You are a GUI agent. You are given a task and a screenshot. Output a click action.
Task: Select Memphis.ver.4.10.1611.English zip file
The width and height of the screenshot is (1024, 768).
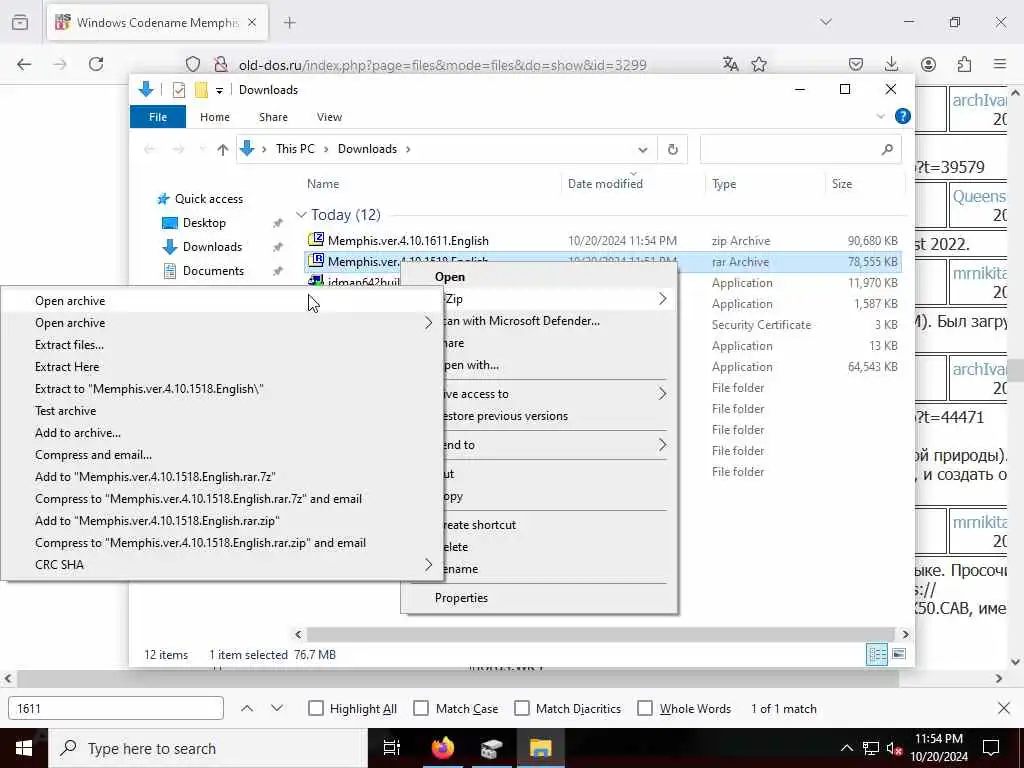408,240
